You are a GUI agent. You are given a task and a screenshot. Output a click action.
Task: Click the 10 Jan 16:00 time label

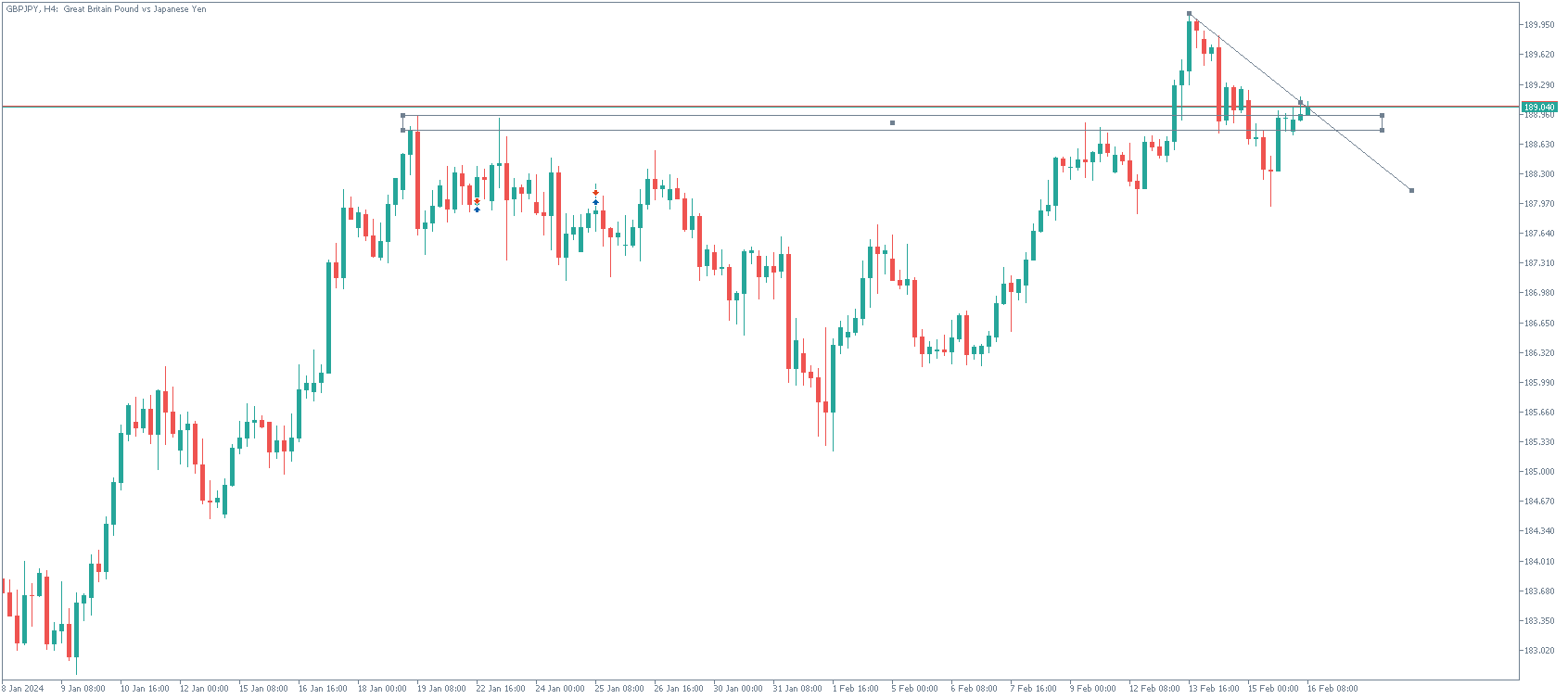145,689
